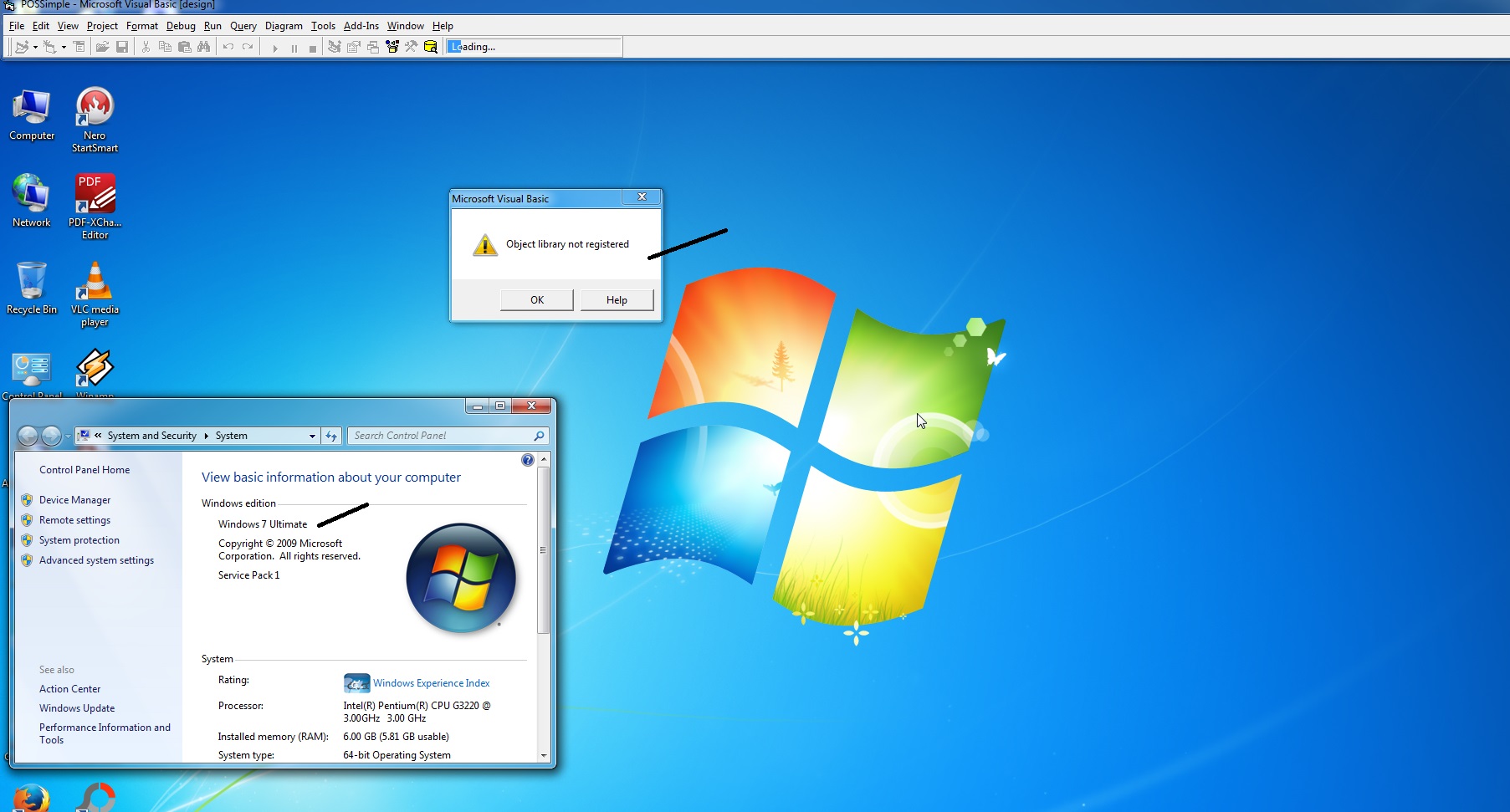Open System protection link

point(79,540)
